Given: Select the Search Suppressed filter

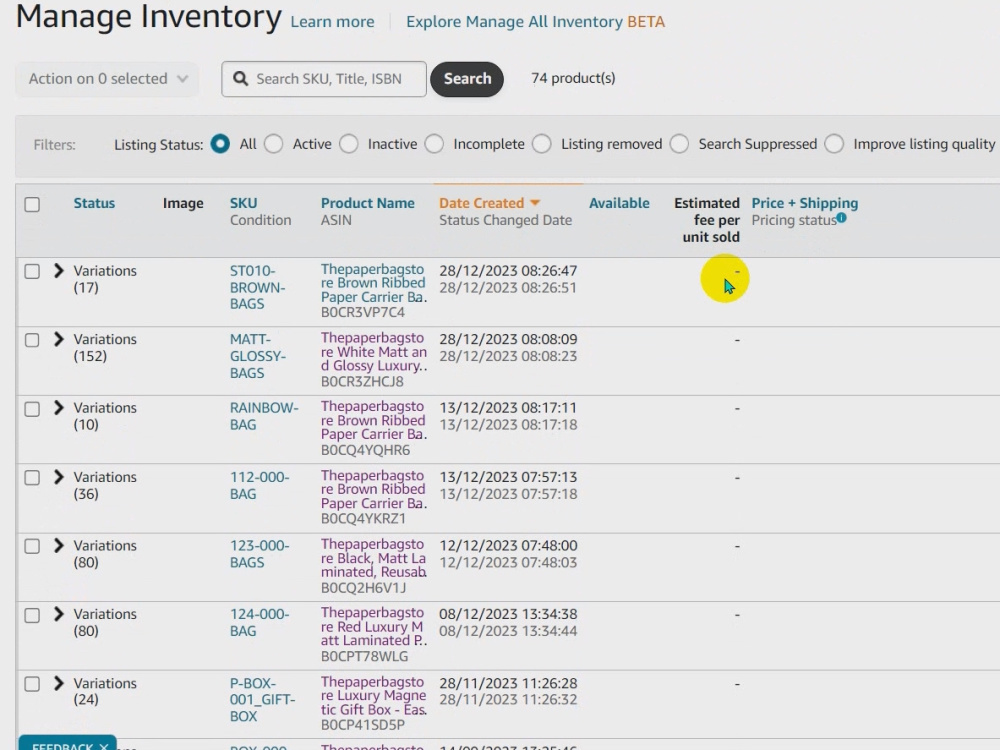Looking at the screenshot, I should pos(679,144).
